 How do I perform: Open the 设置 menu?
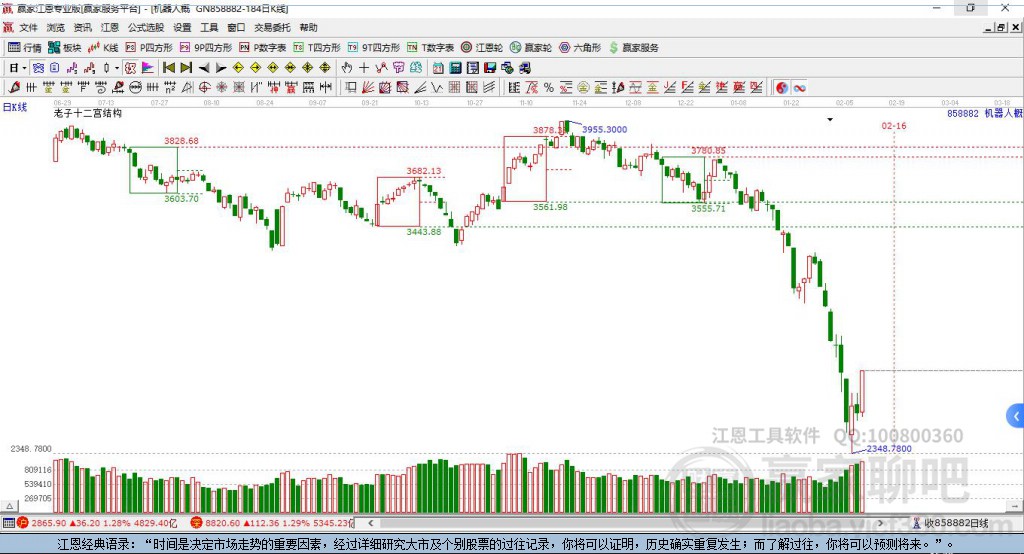(182, 27)
